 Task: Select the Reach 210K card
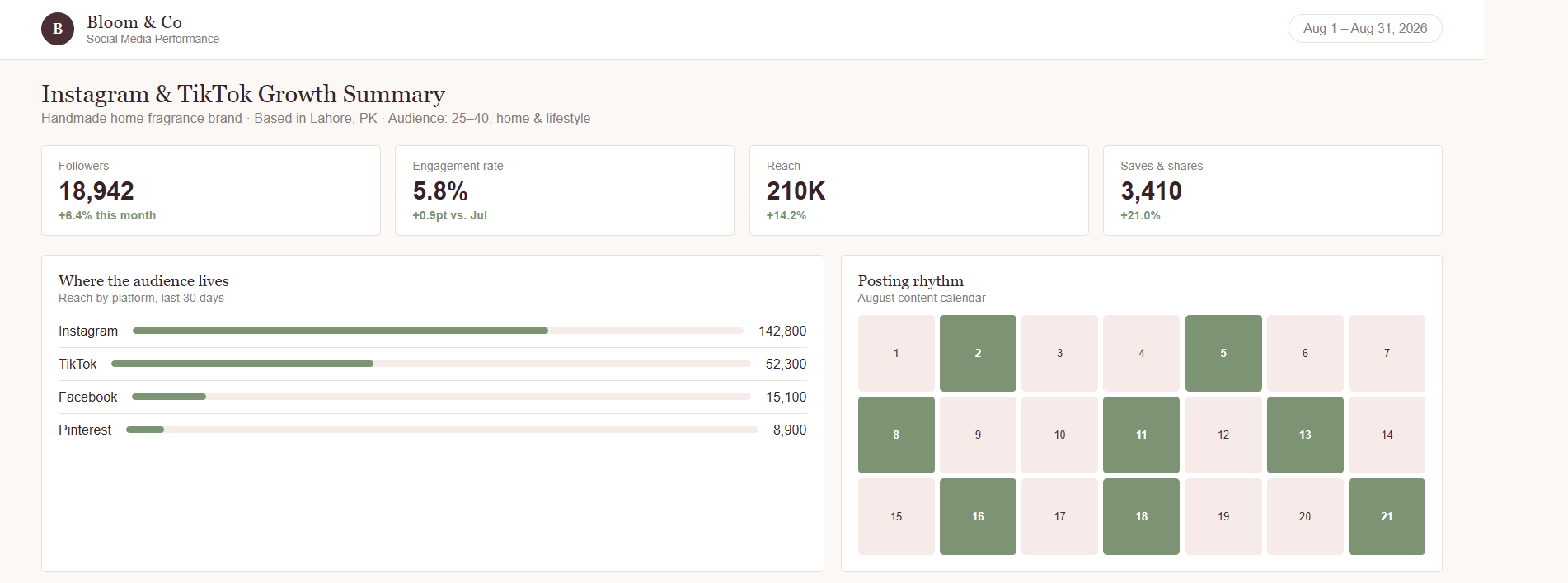point(919,190)
